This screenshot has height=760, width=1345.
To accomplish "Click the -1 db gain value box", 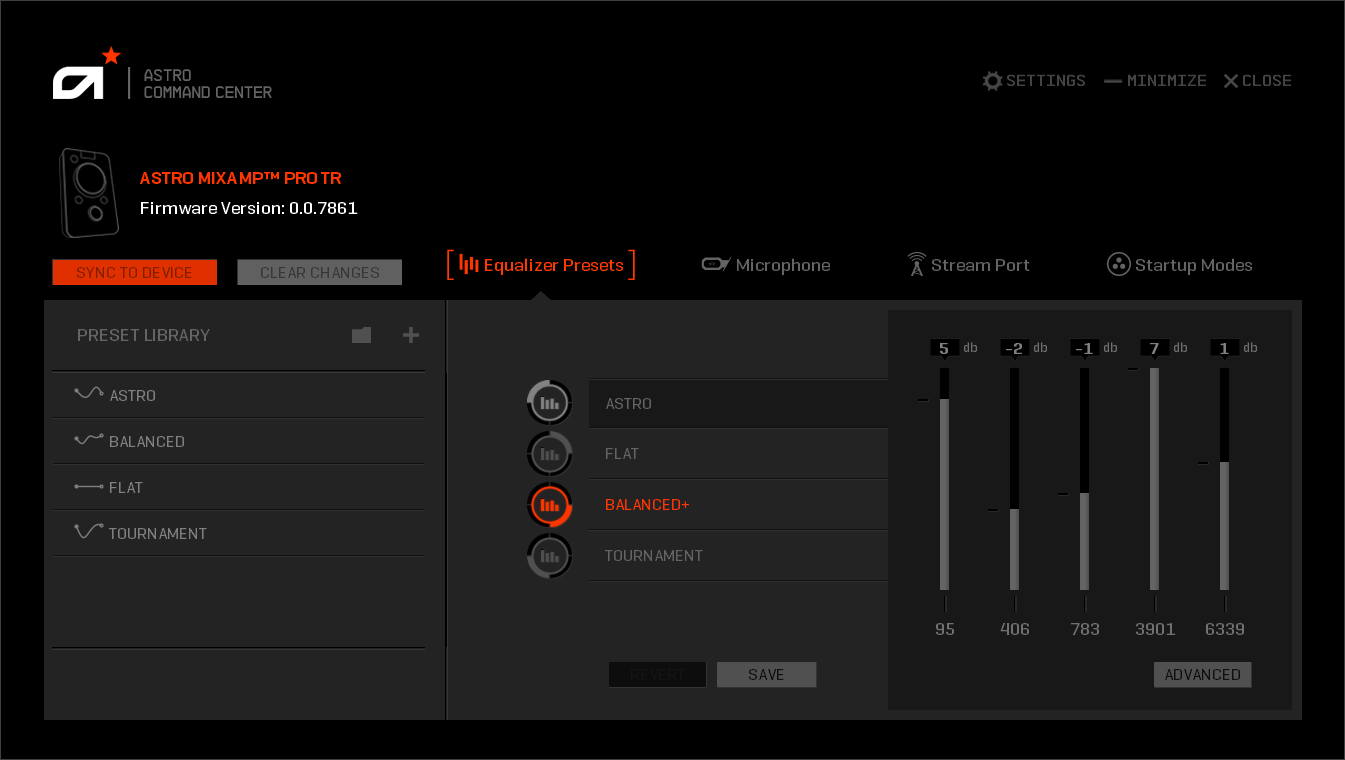I will [1084, 348].
